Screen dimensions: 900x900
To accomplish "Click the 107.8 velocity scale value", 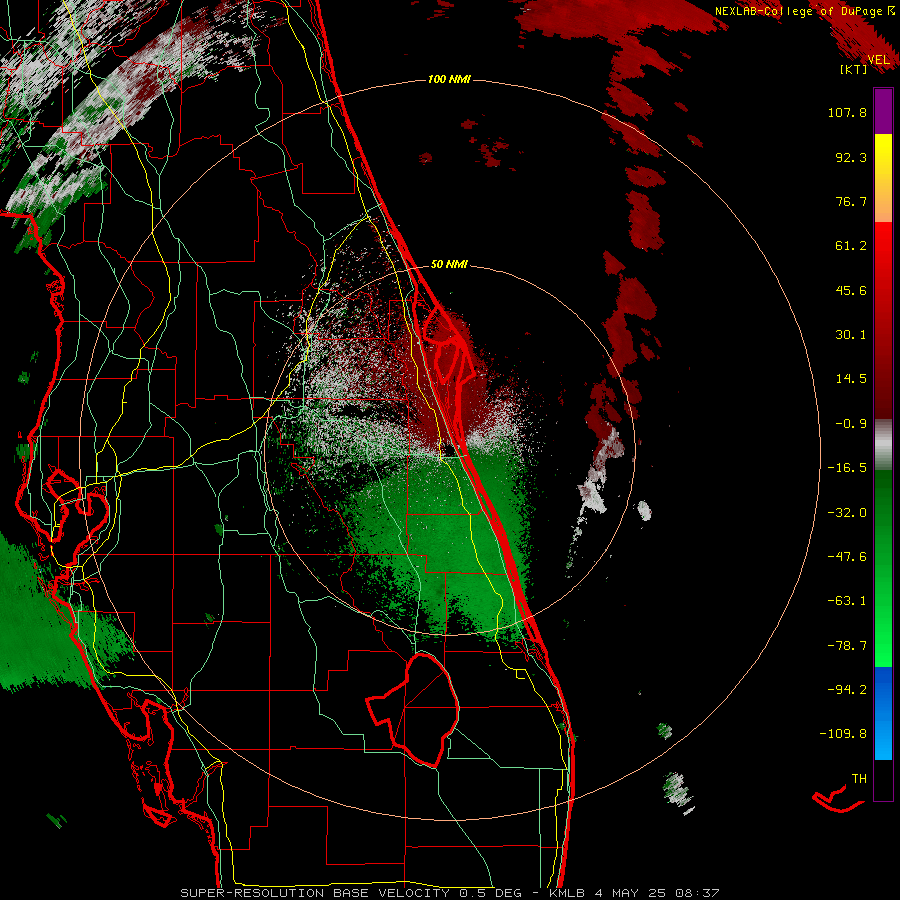I will (847, 112).
